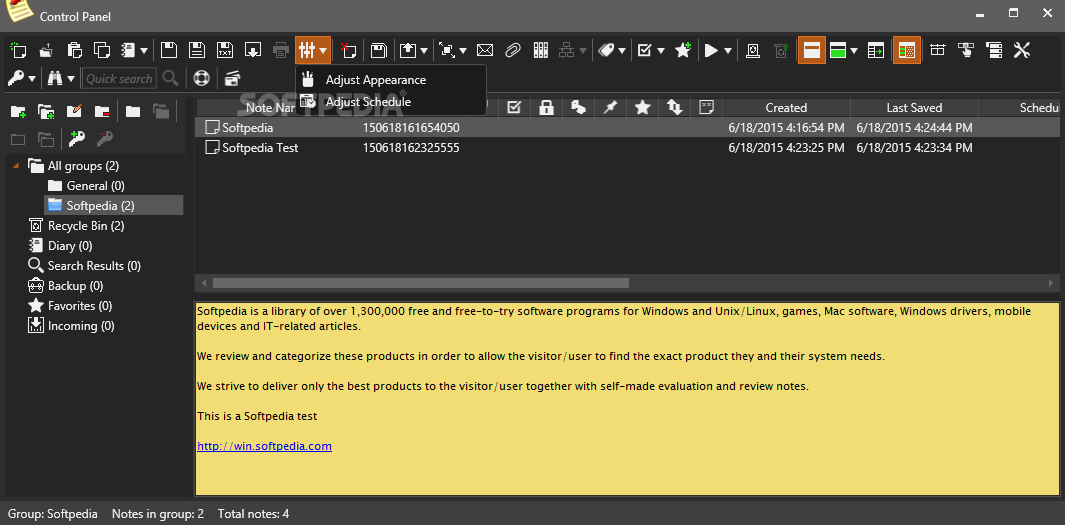1065x525 pixels.
Task: Click the load note from file icon
Action: click(x=46, y=50)
